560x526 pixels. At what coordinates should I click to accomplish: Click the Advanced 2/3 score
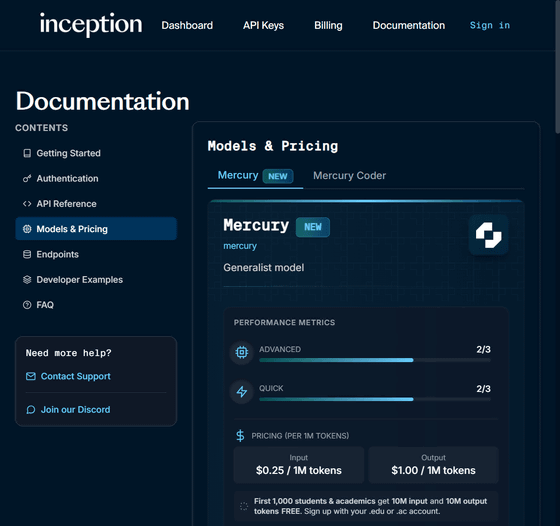coord(483,349)
